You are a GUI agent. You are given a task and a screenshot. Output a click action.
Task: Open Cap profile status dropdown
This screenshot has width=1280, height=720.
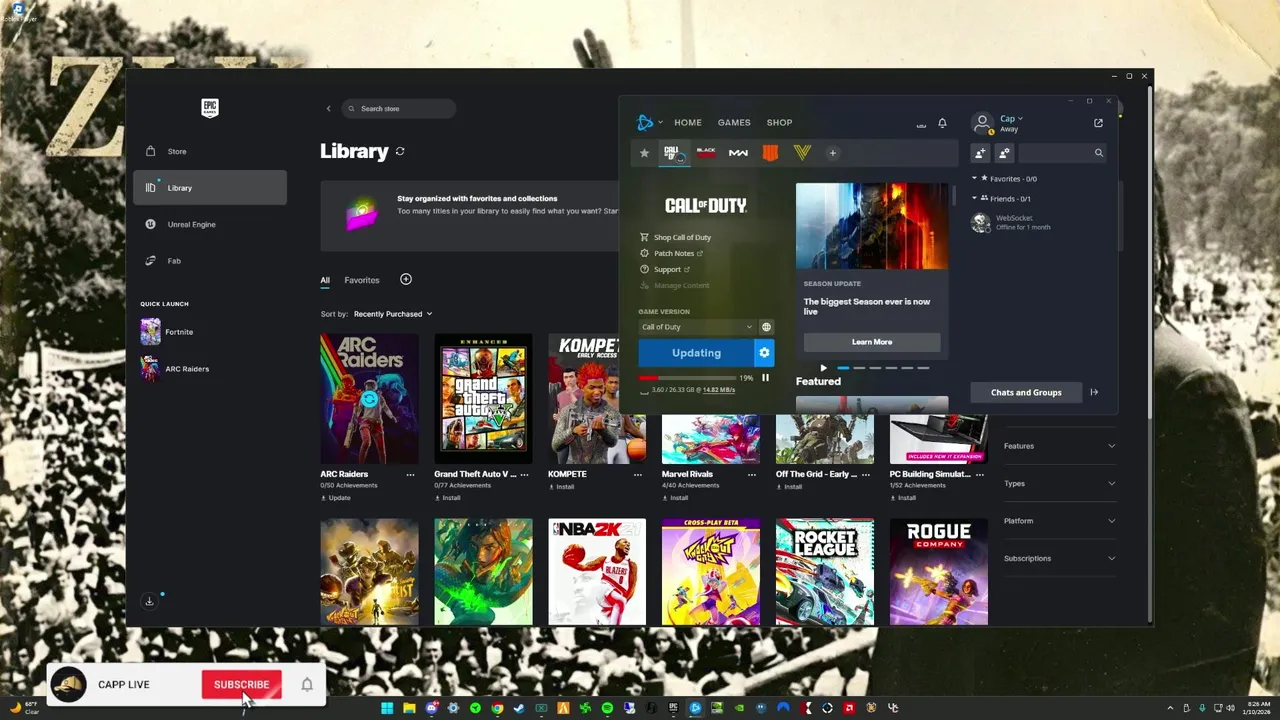coord(1012,119)
